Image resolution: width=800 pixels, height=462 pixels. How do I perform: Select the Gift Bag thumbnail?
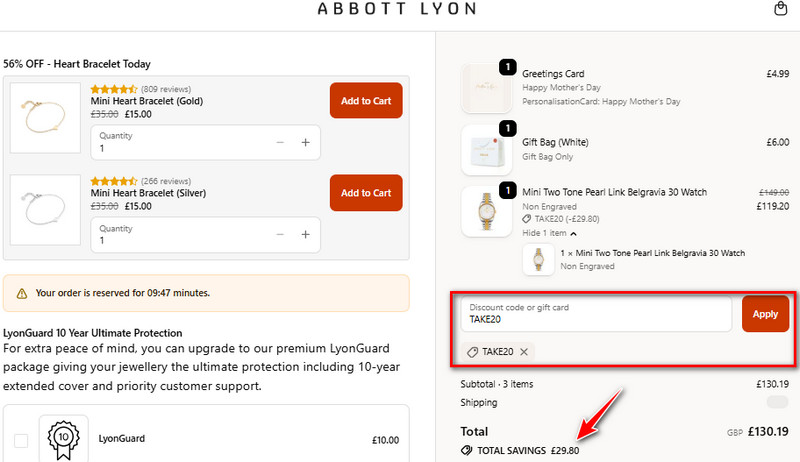click(486, 151)
